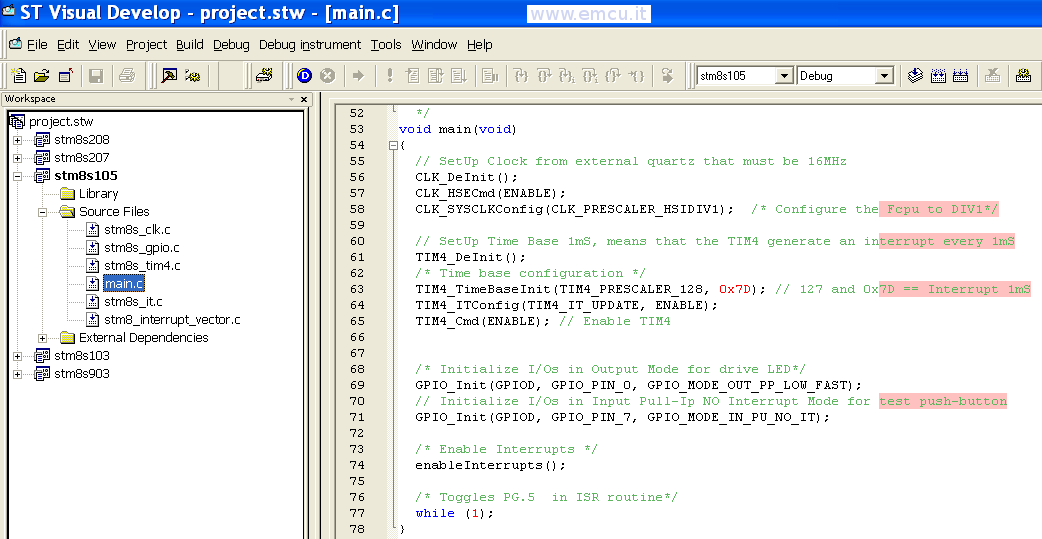Open the Build menu

tap(190, 45)
